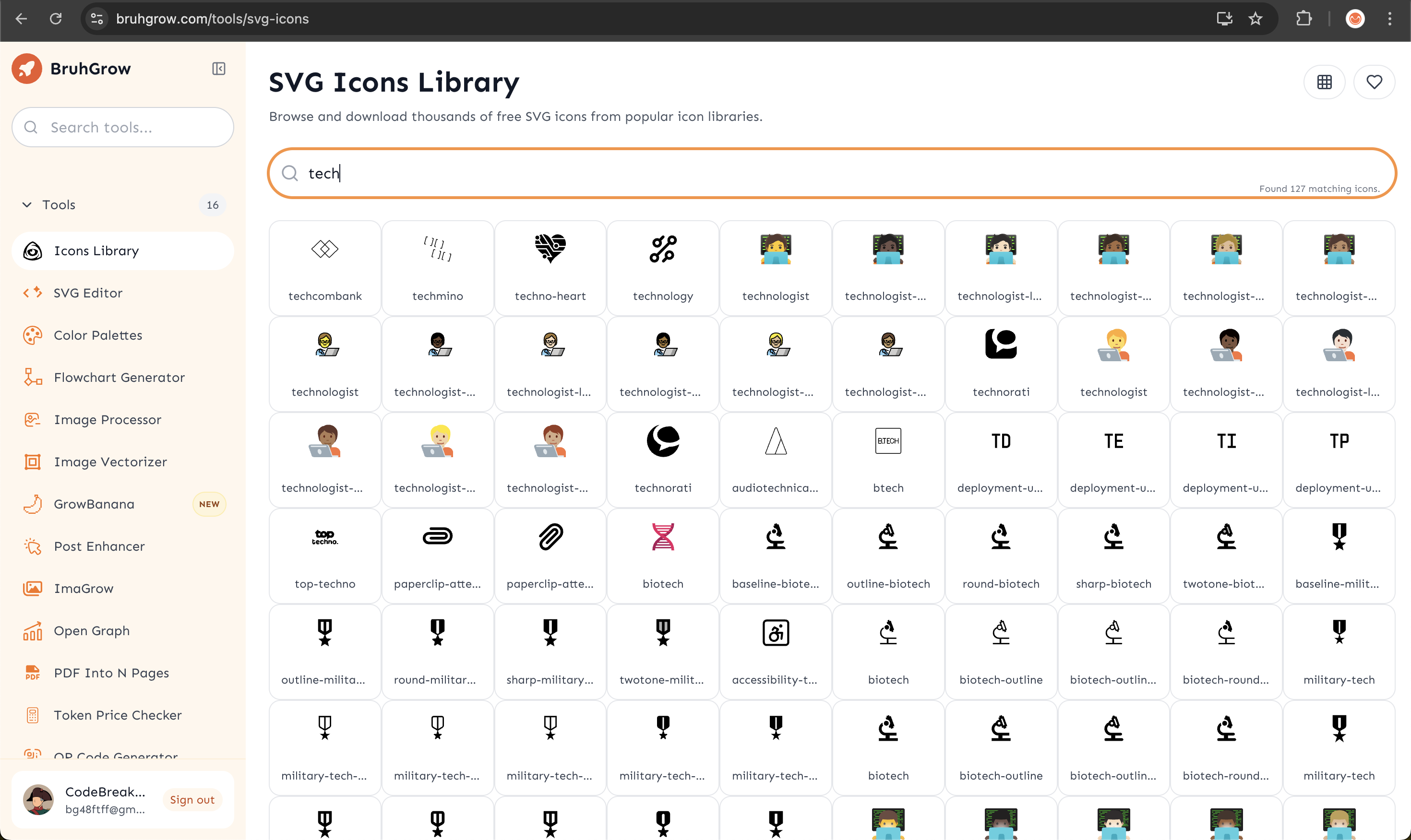Viewport: 1411px width, 840px height.
Task: Click the CodeBreak user avatar
Action: point(38,800)
